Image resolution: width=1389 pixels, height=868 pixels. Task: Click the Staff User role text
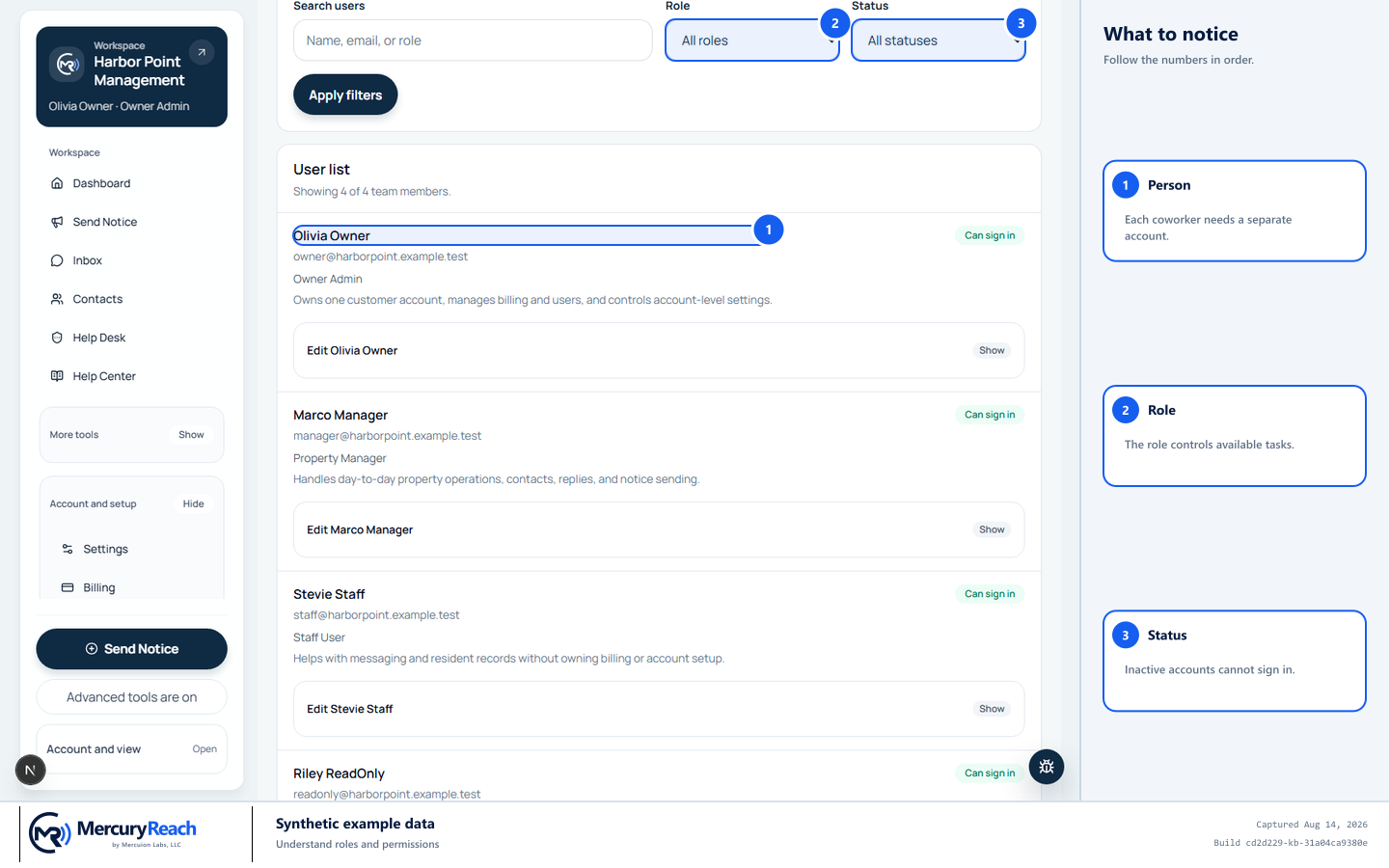click(319, 637)
